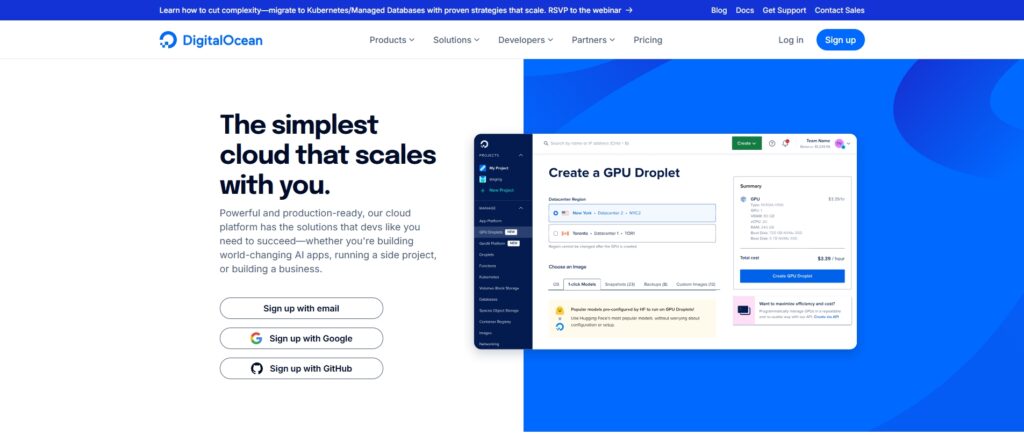Click the 'Total cost' label in the Summary card
Screen dimensions: 1024x443
(750, 257)
